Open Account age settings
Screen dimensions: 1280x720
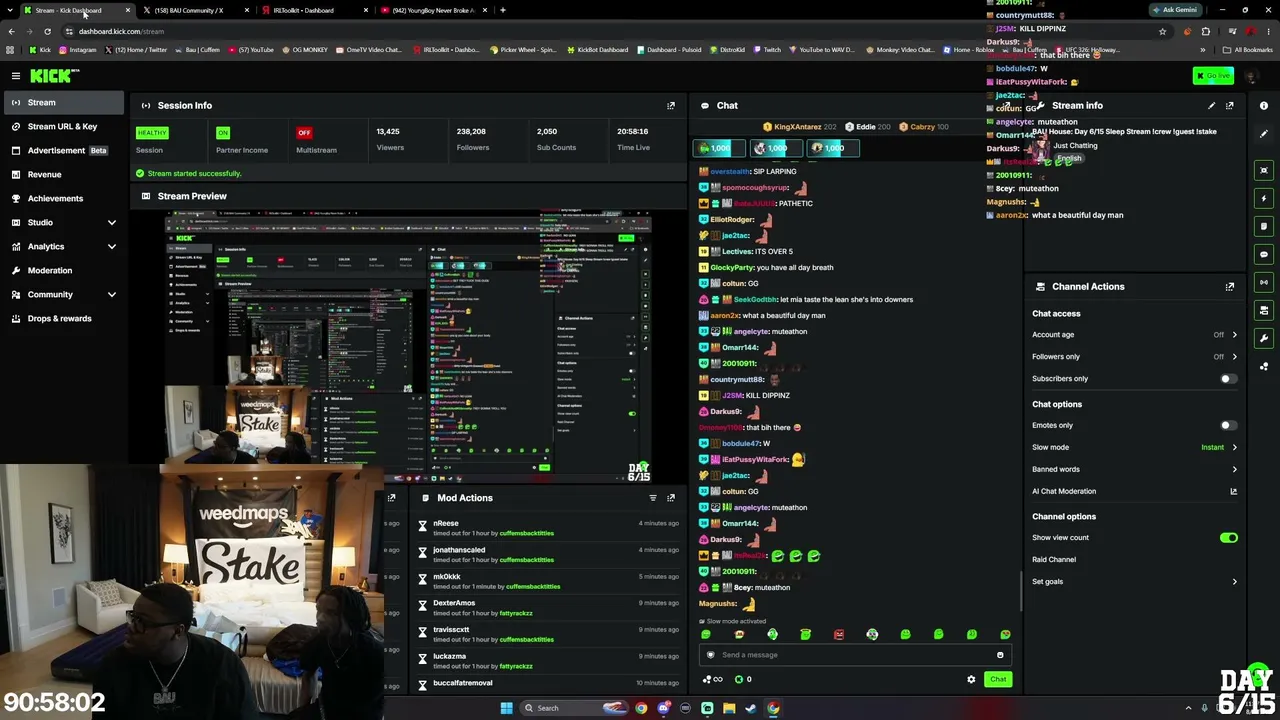pos(1134,335)
